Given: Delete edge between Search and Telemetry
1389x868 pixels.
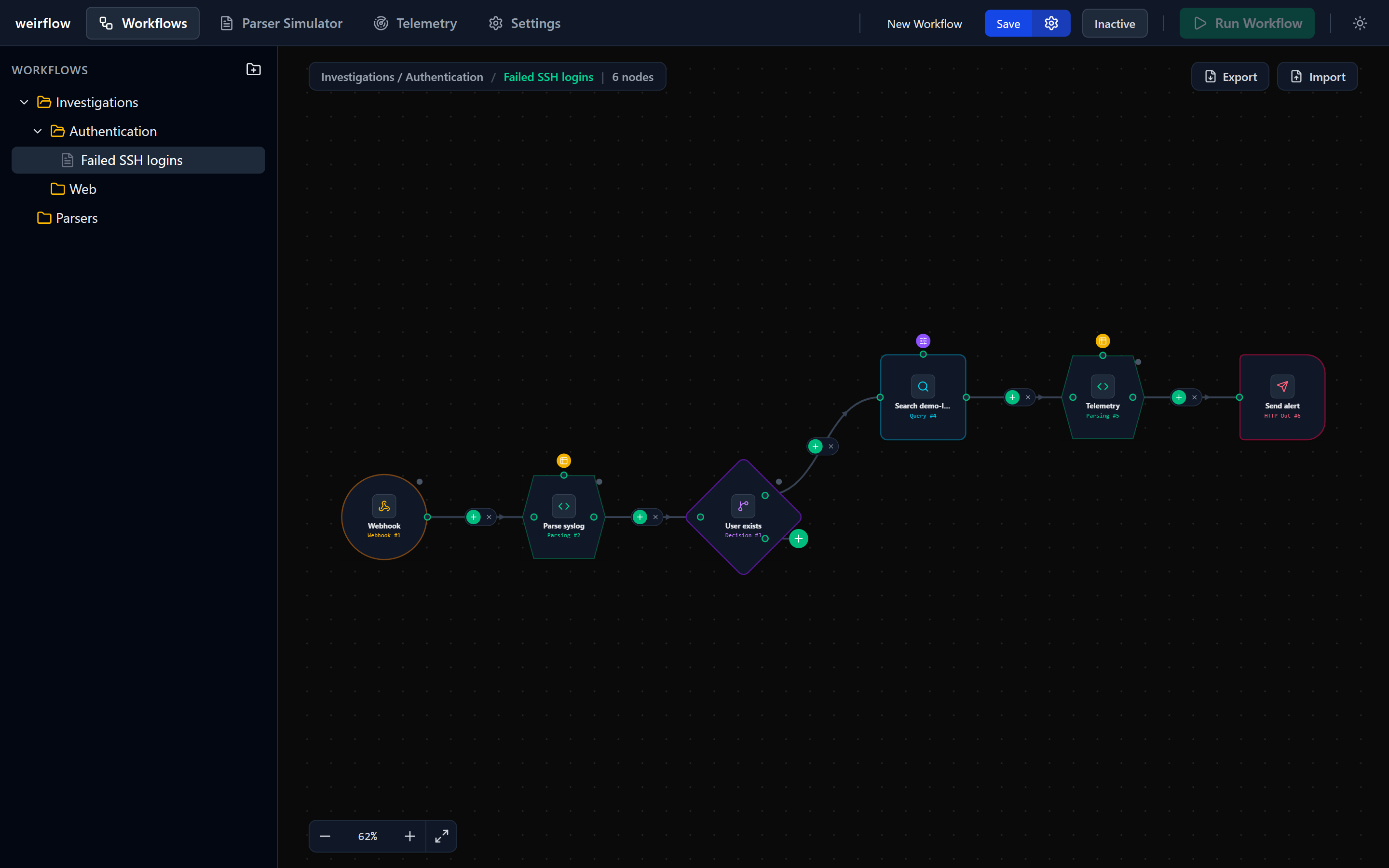Looking at the screenshot, I should (1028, 397).
